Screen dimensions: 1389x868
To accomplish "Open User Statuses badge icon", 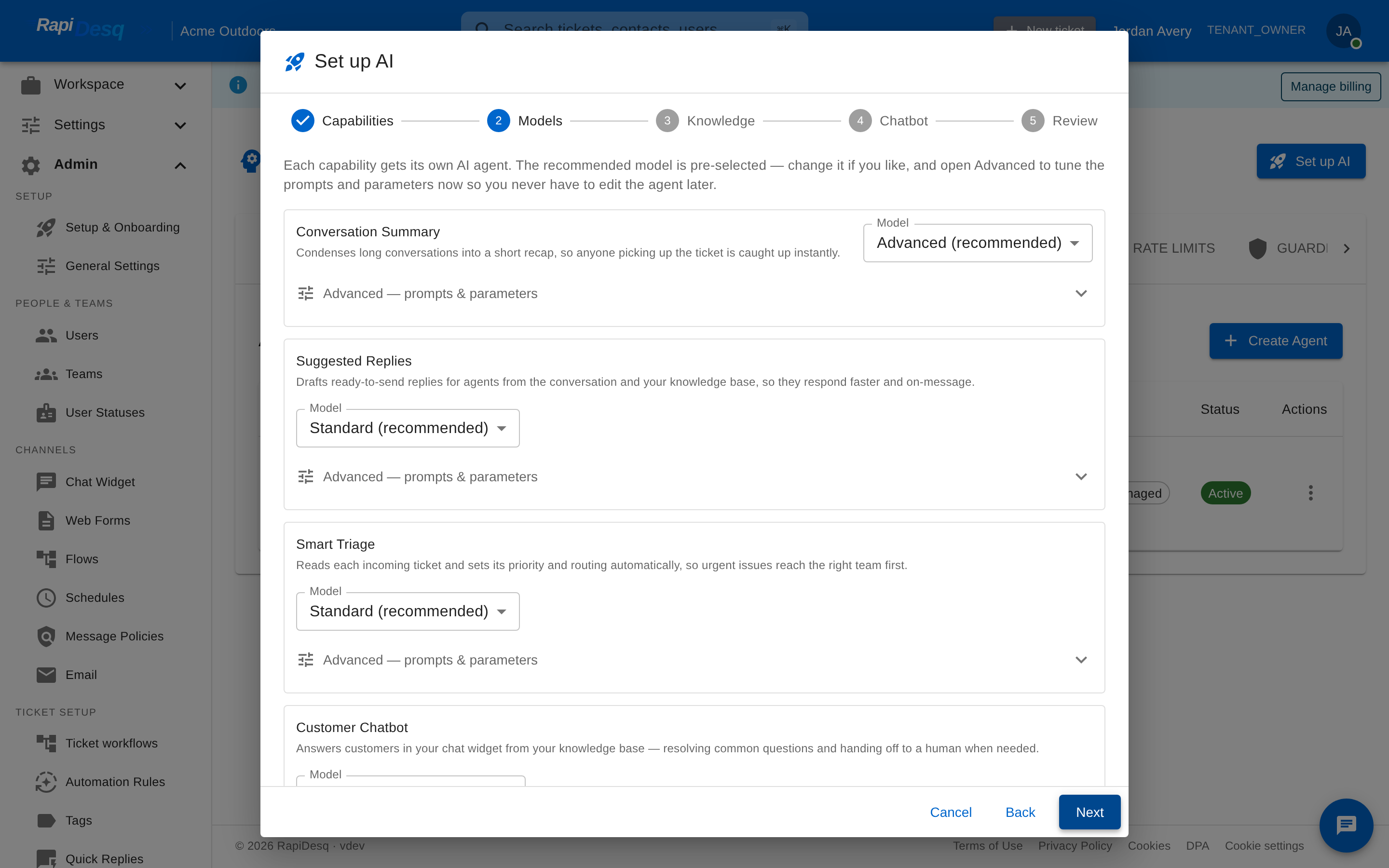I will coord(46,412).
